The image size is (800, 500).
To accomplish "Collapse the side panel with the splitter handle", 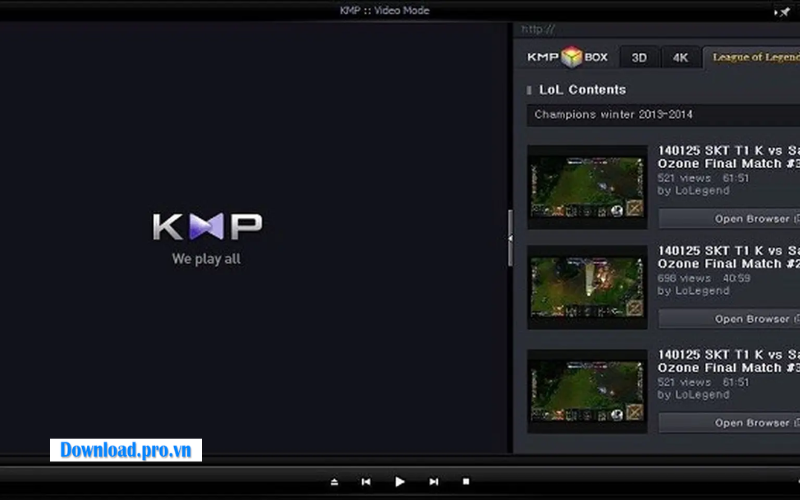I will click(510, 238).
